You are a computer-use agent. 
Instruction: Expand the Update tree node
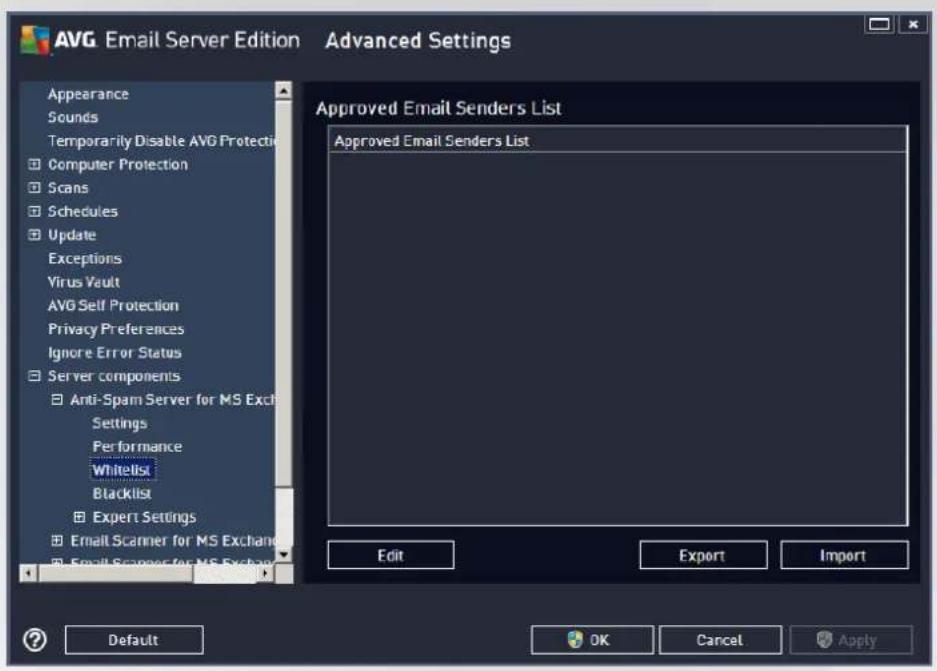point(35,235)
